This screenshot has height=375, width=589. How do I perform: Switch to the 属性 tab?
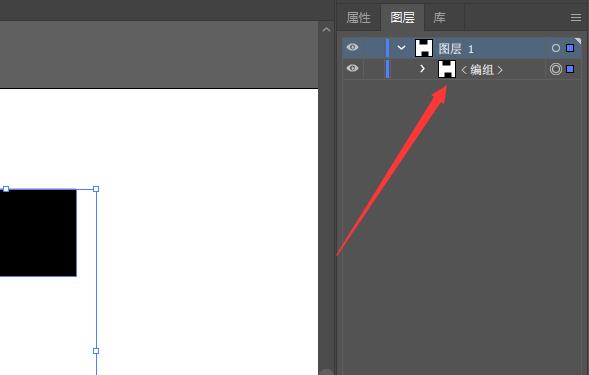pos(358,18)
